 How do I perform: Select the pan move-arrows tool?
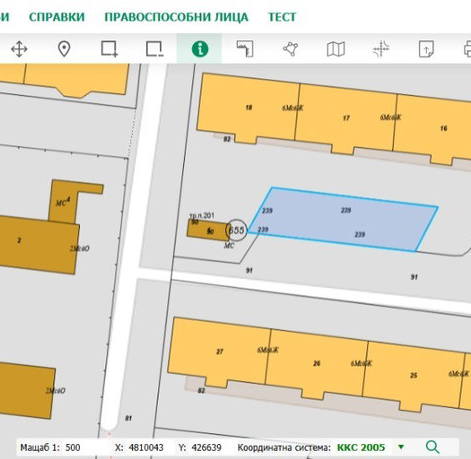[19, 49]
